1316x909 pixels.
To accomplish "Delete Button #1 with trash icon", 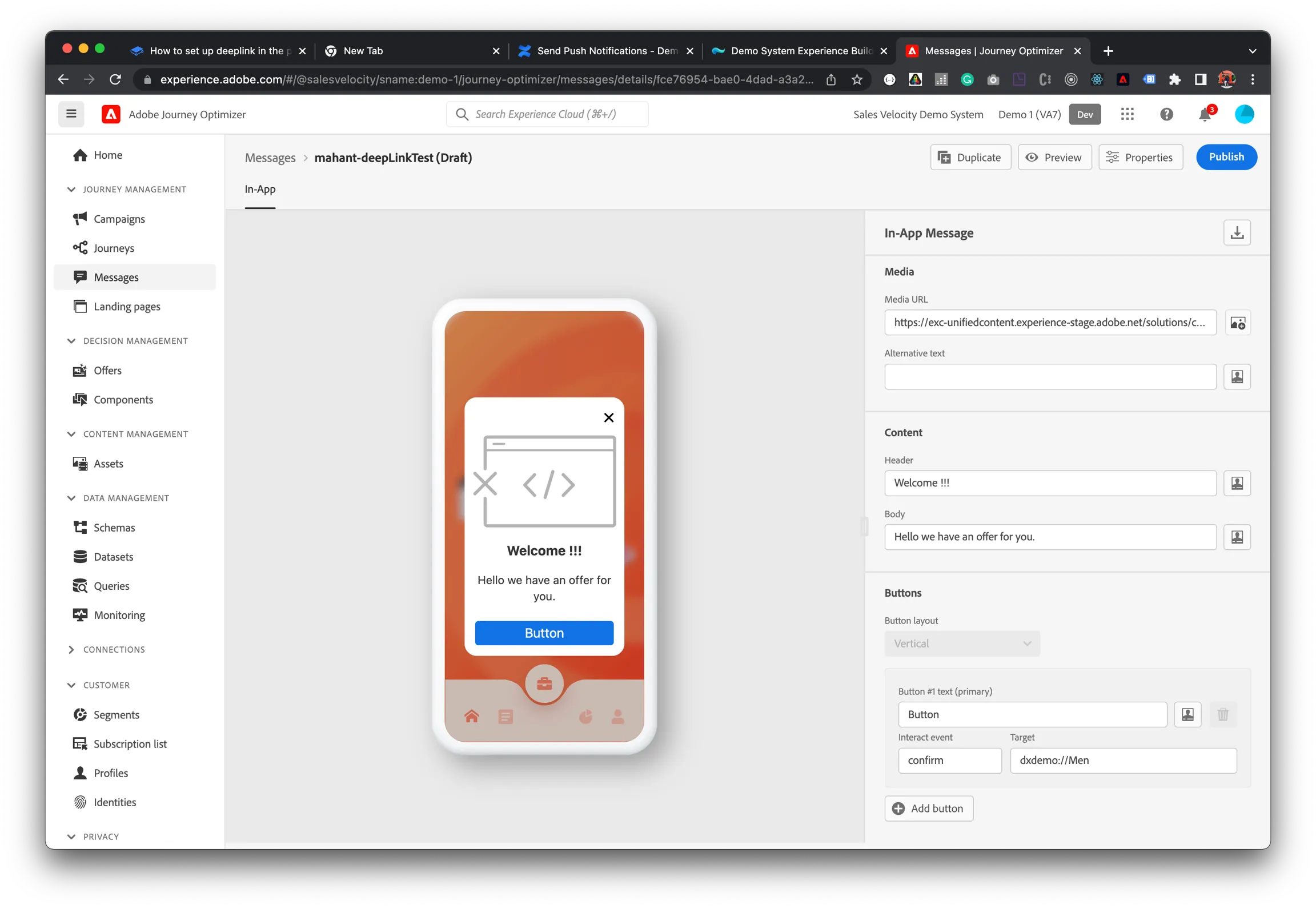I will point(1222,714).
